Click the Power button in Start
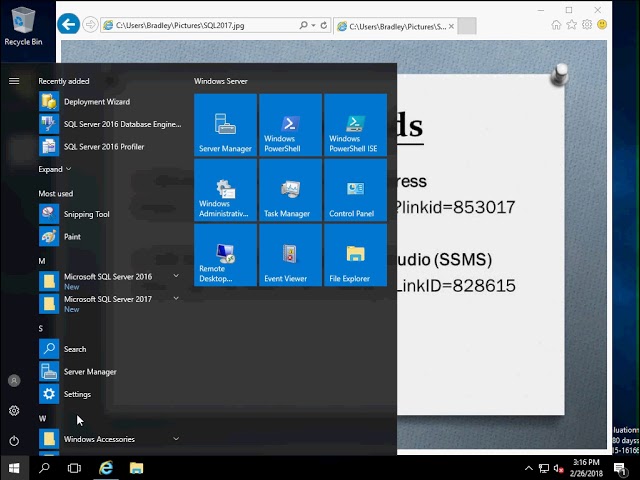 (14, 441)
